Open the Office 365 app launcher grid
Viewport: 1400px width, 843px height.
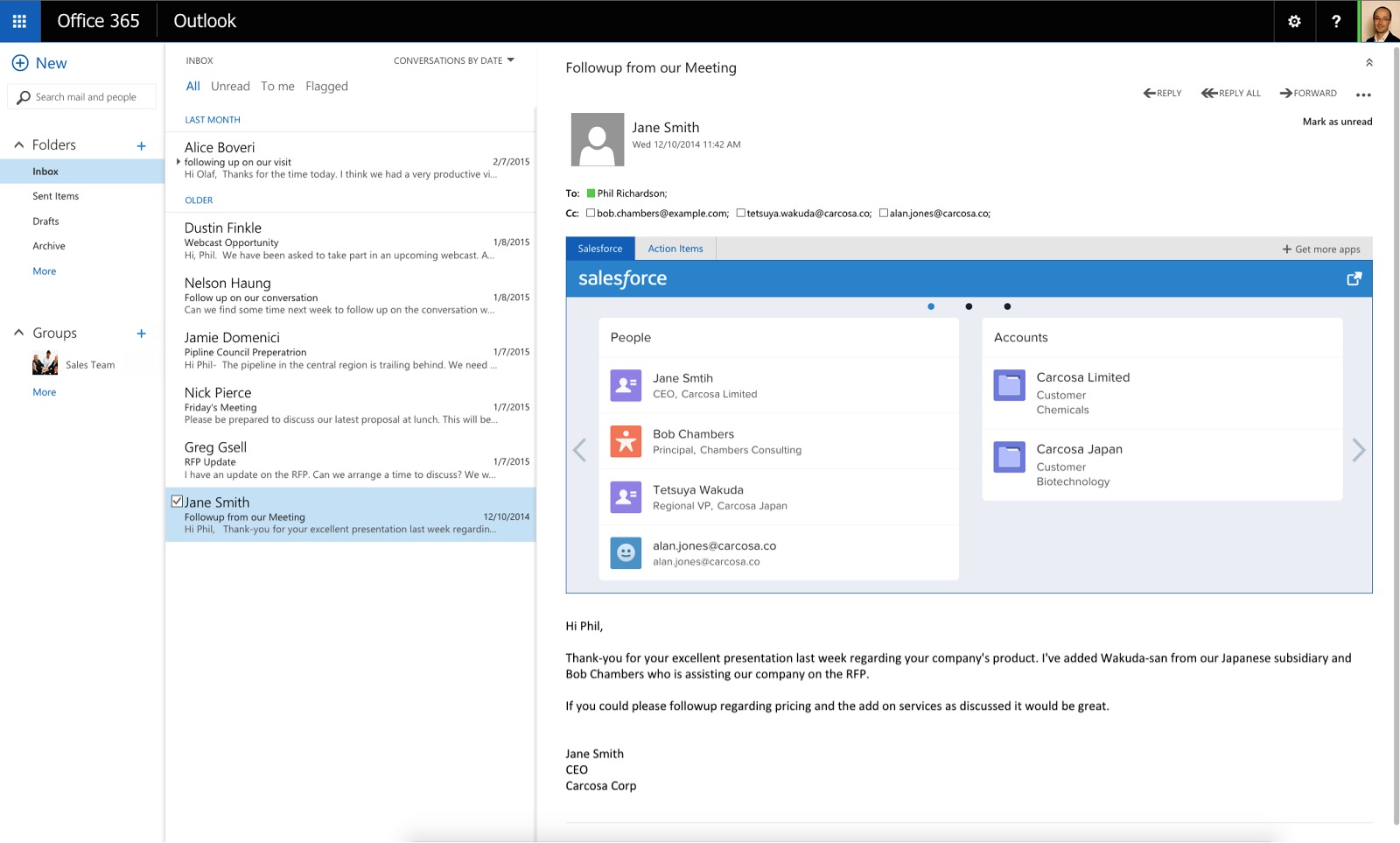[19, 21]
